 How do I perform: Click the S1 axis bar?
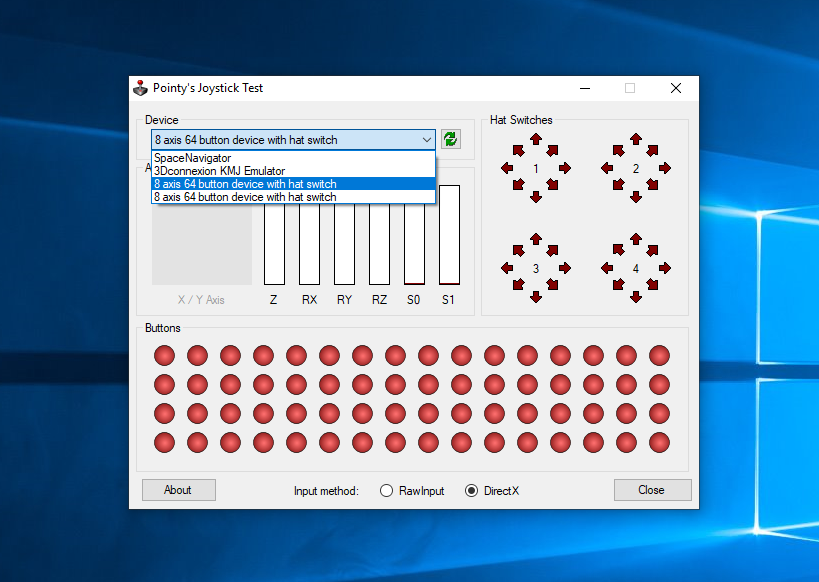pyautogui.click(x=449, y=235)
